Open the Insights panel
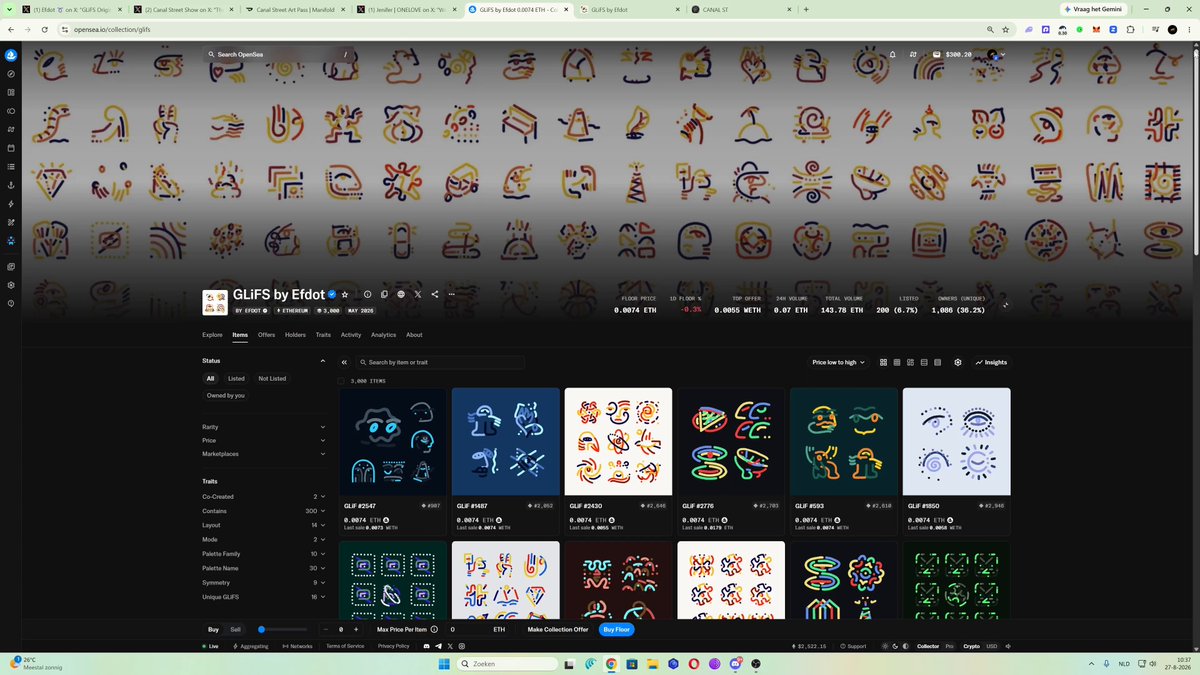This screenshot has height=675, width=1200. (992, 362)
